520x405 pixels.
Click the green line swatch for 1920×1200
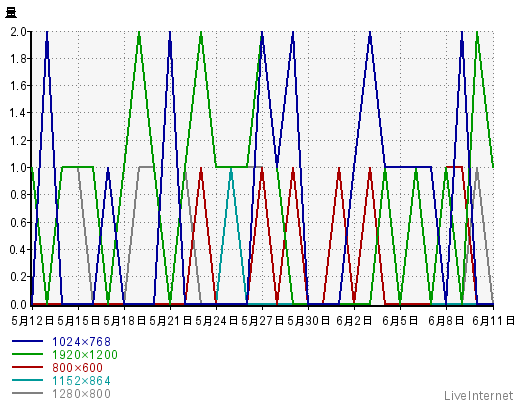pos(27,354)
